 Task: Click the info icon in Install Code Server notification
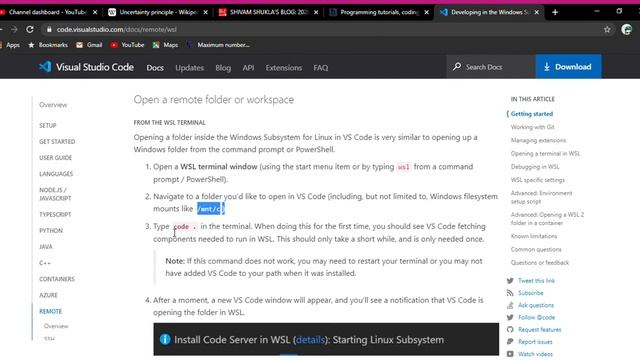click(x=165, y=339)
